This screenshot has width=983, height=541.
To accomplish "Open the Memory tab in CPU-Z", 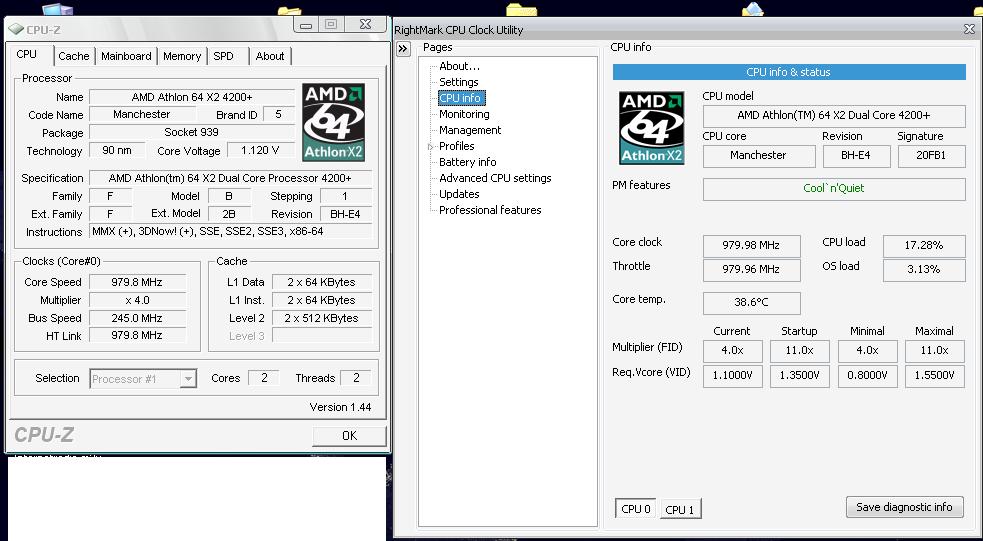I will click(182, 56).
